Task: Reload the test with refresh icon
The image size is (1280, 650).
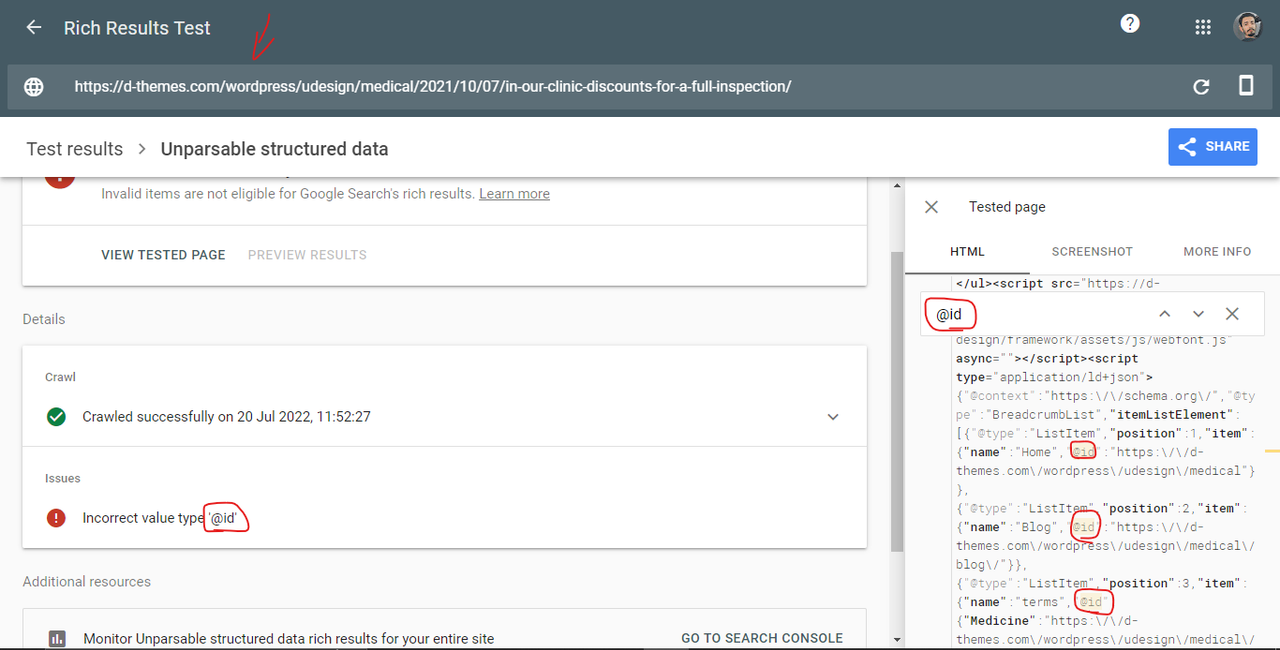Action: point(1202,87)
